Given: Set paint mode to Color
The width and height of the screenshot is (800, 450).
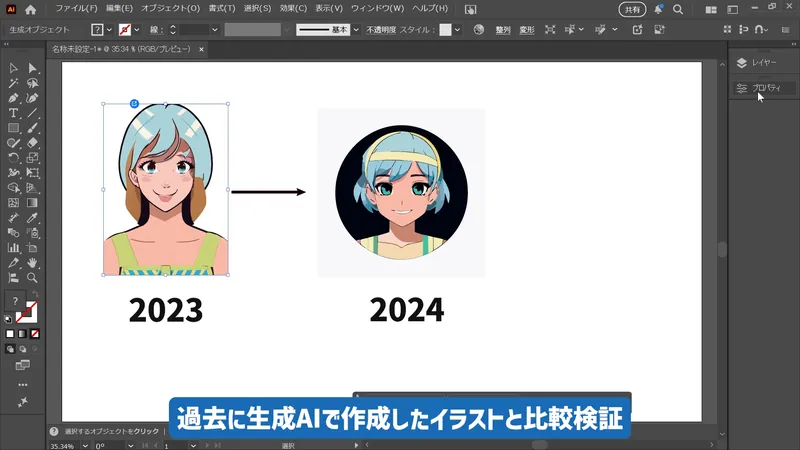Looking at the screenshot, I should tap(10, 334).
